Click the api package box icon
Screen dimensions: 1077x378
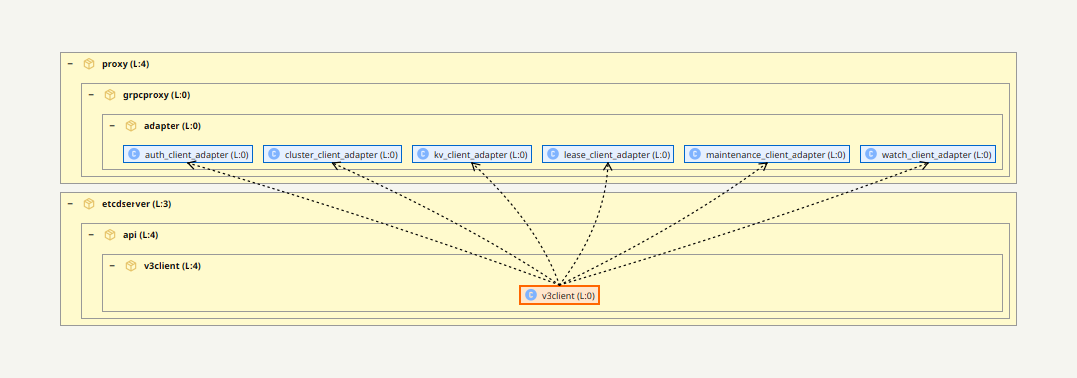110,235
